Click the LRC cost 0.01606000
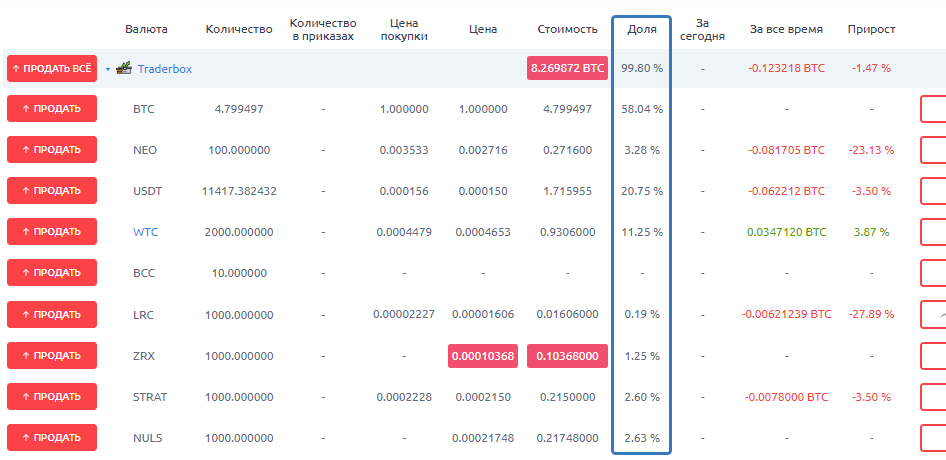The height and width of the screenshot is (460, 946). 567,315
